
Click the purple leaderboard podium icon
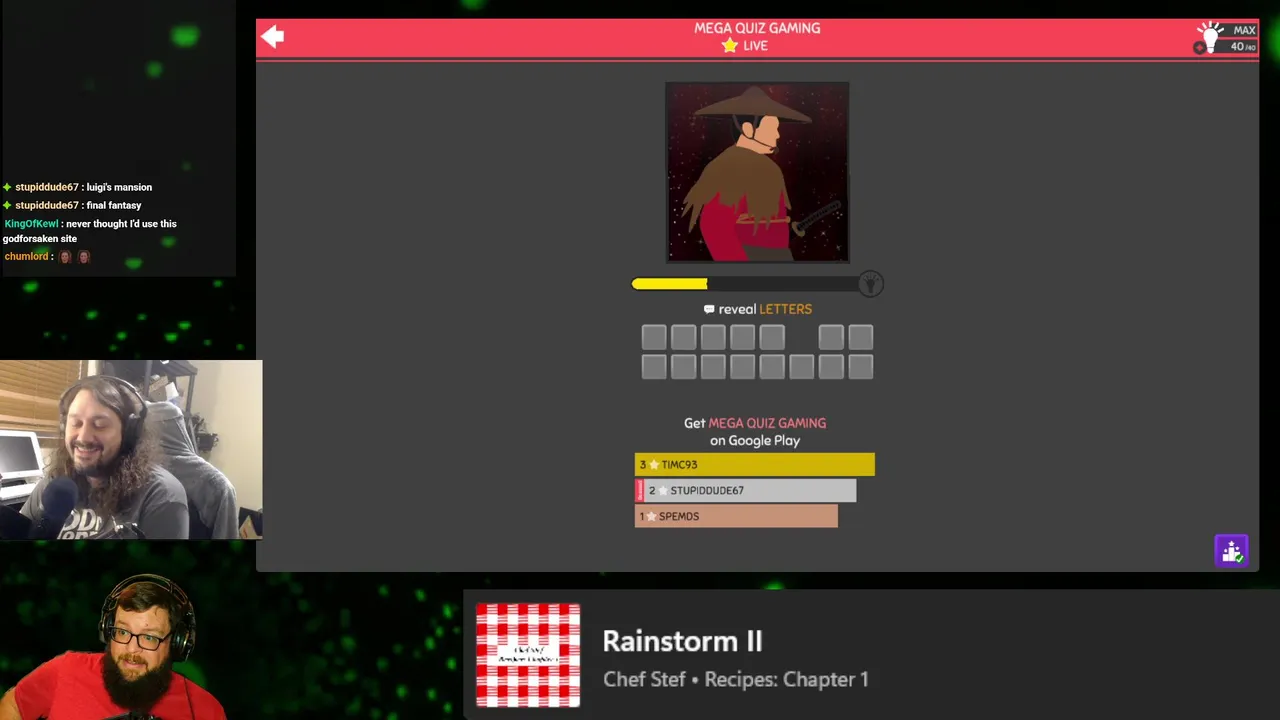(1231, 551)
